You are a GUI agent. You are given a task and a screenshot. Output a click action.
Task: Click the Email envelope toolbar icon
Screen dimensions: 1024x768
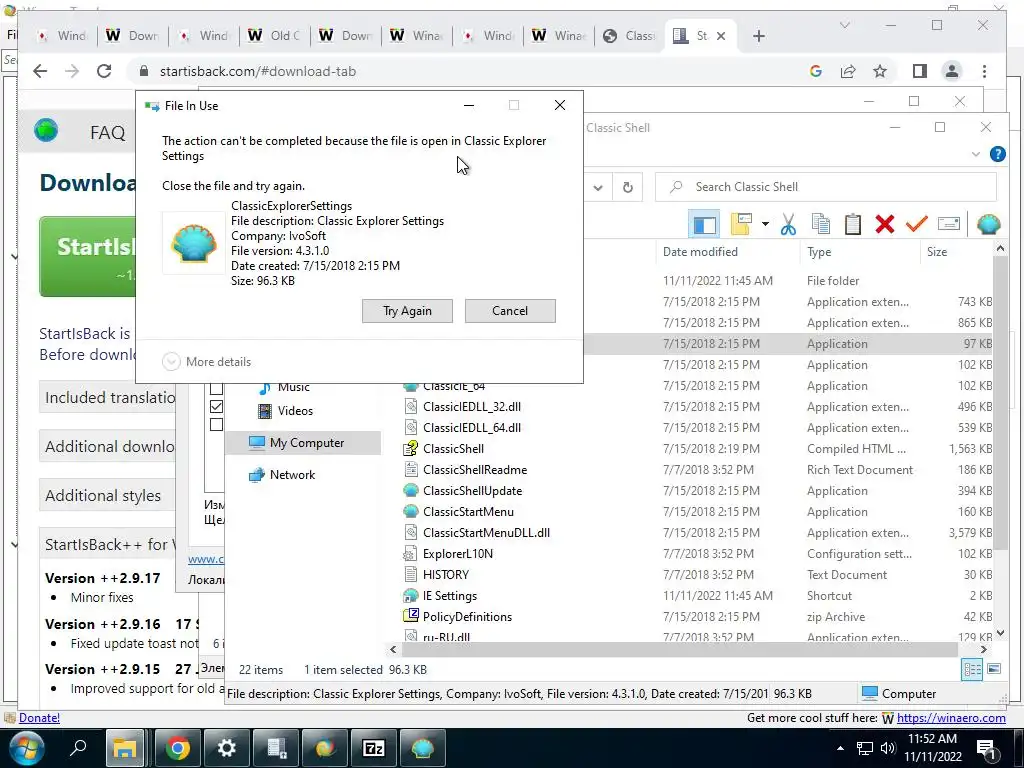pos(948,224)
